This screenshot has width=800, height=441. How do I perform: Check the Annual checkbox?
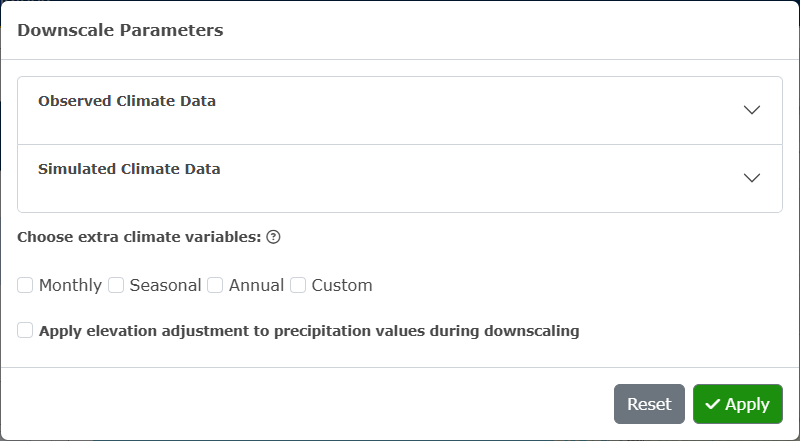point(215,285)
